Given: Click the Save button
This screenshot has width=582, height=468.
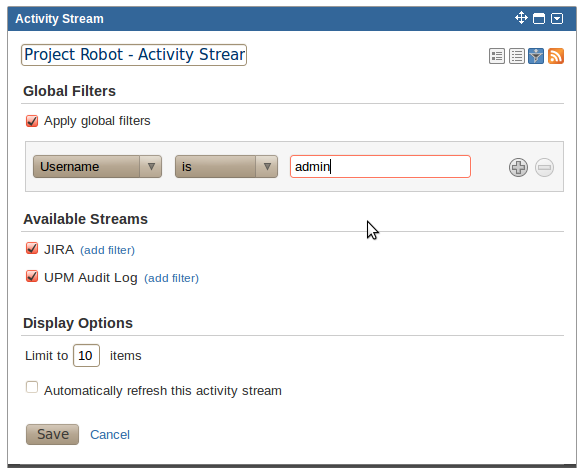Looking at the screenshot, I should 52,434.
